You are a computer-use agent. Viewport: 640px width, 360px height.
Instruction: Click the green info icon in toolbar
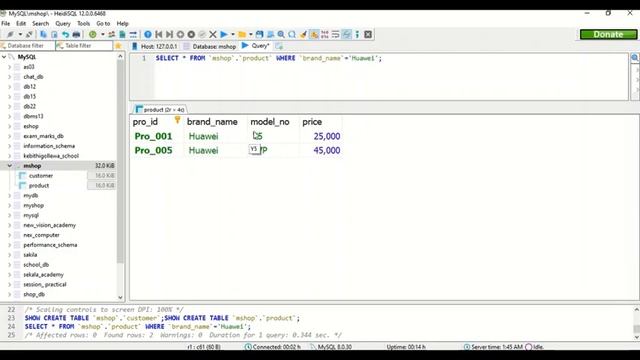(357, 35)
